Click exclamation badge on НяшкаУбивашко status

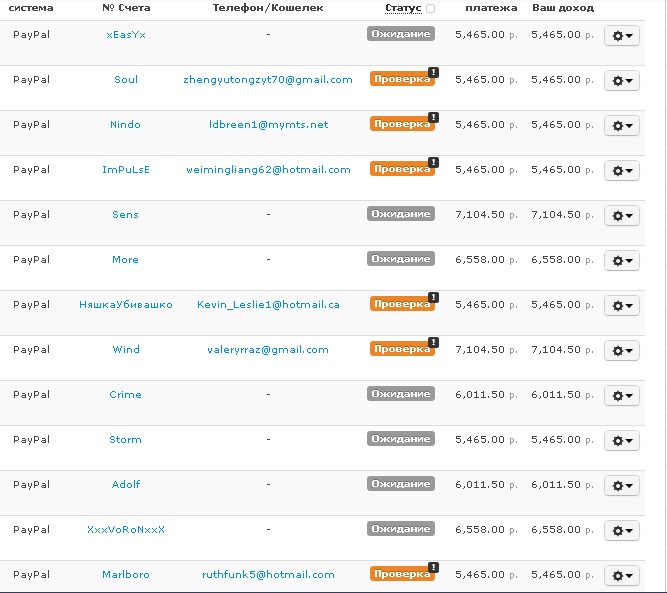pos(433,297)
